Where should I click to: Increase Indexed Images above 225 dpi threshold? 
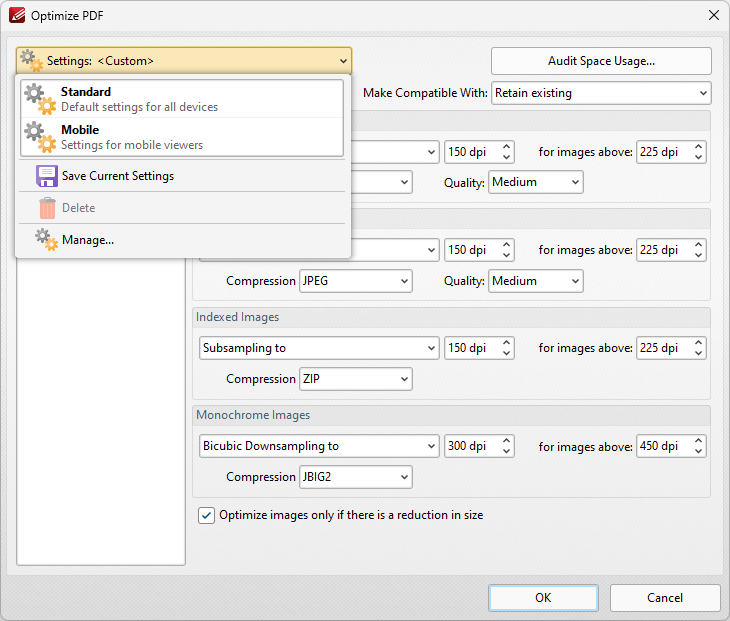coord(698,343)
